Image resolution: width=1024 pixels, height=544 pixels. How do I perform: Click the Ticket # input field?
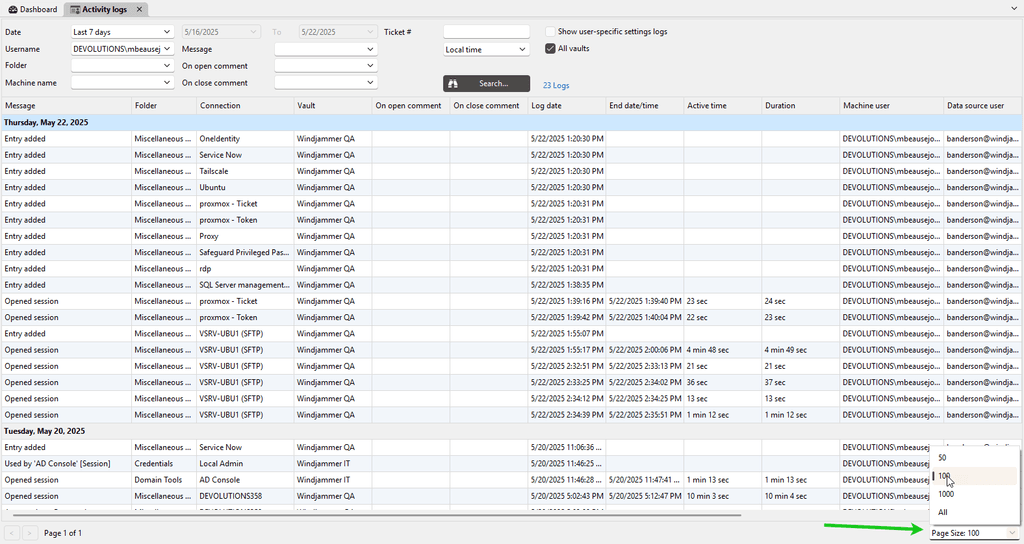click(486, 32)
